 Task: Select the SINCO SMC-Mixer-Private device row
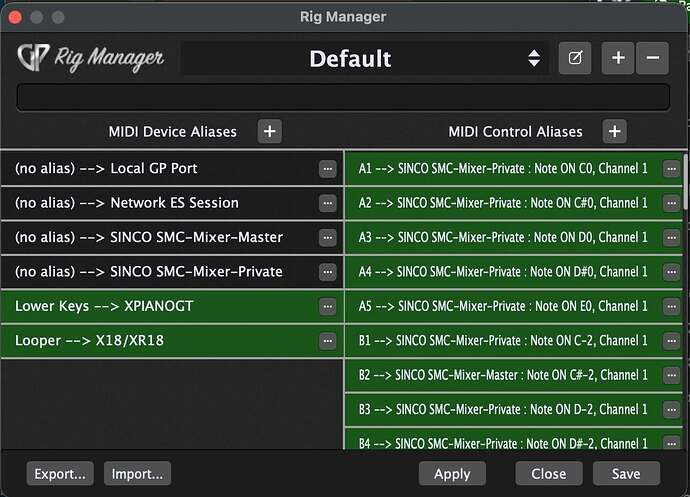click(x=172, y=272)
